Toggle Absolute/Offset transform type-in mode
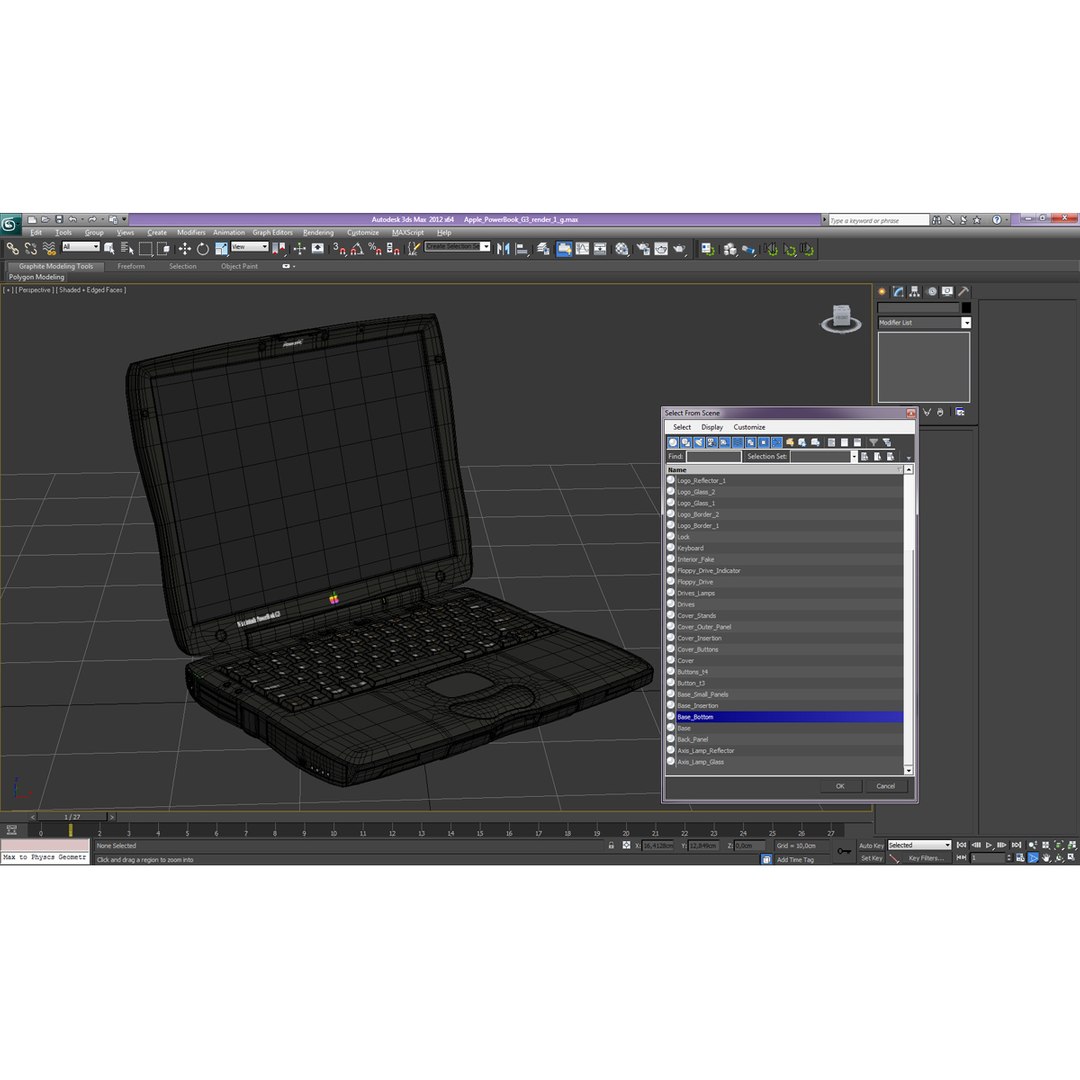The image size is (1080, 1080). pyautogui.click(x=626, y=845)
